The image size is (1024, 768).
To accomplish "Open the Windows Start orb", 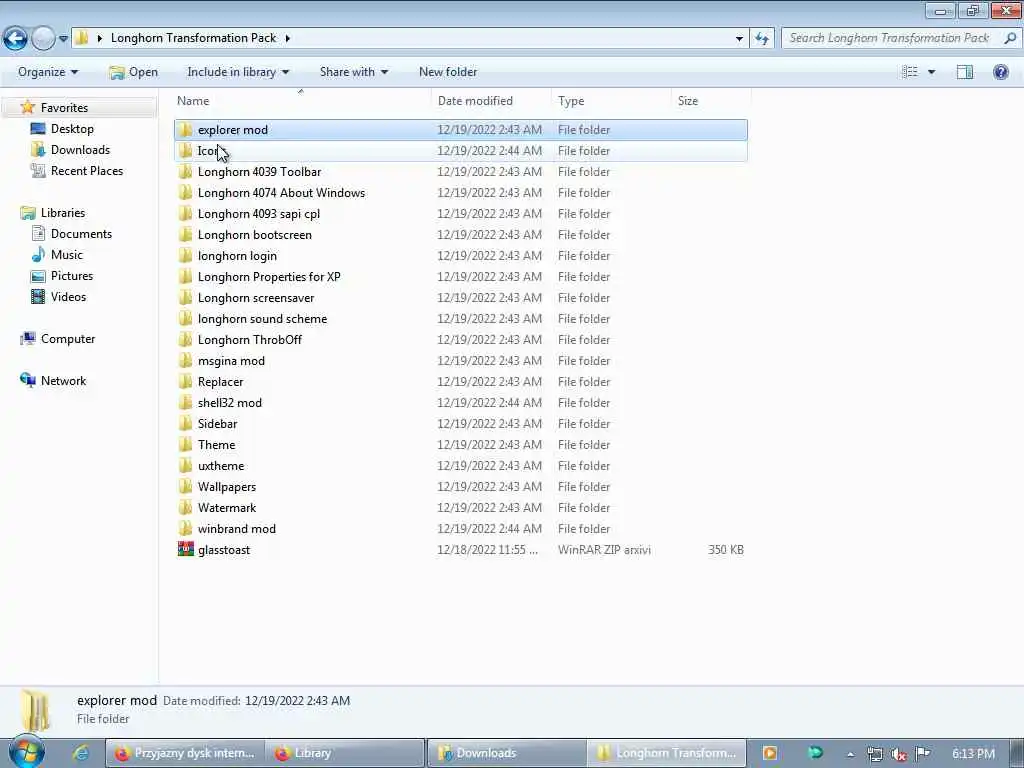I will click(26, 752).
